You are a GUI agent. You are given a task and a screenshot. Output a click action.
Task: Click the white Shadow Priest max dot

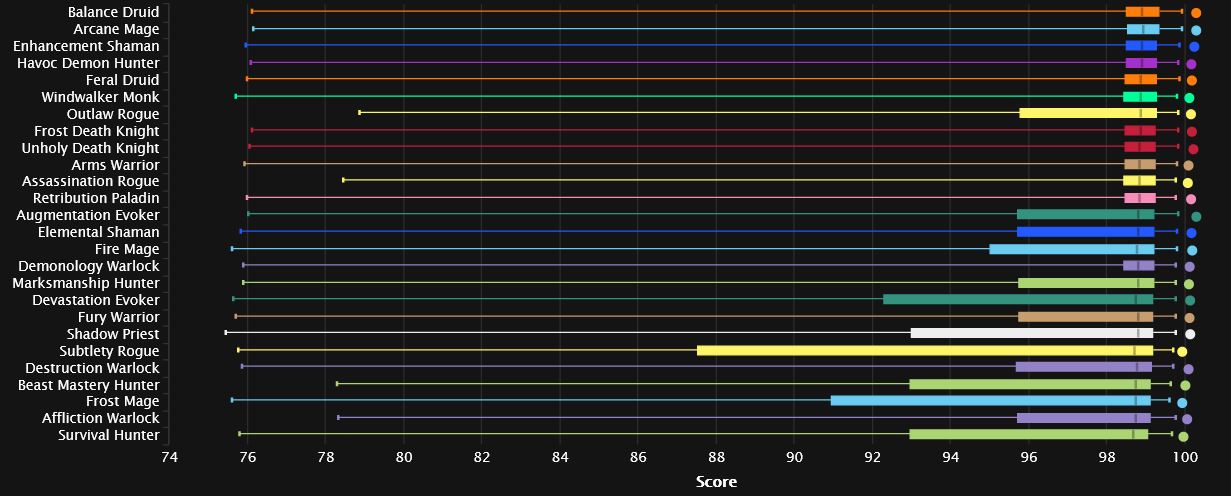1190,334
